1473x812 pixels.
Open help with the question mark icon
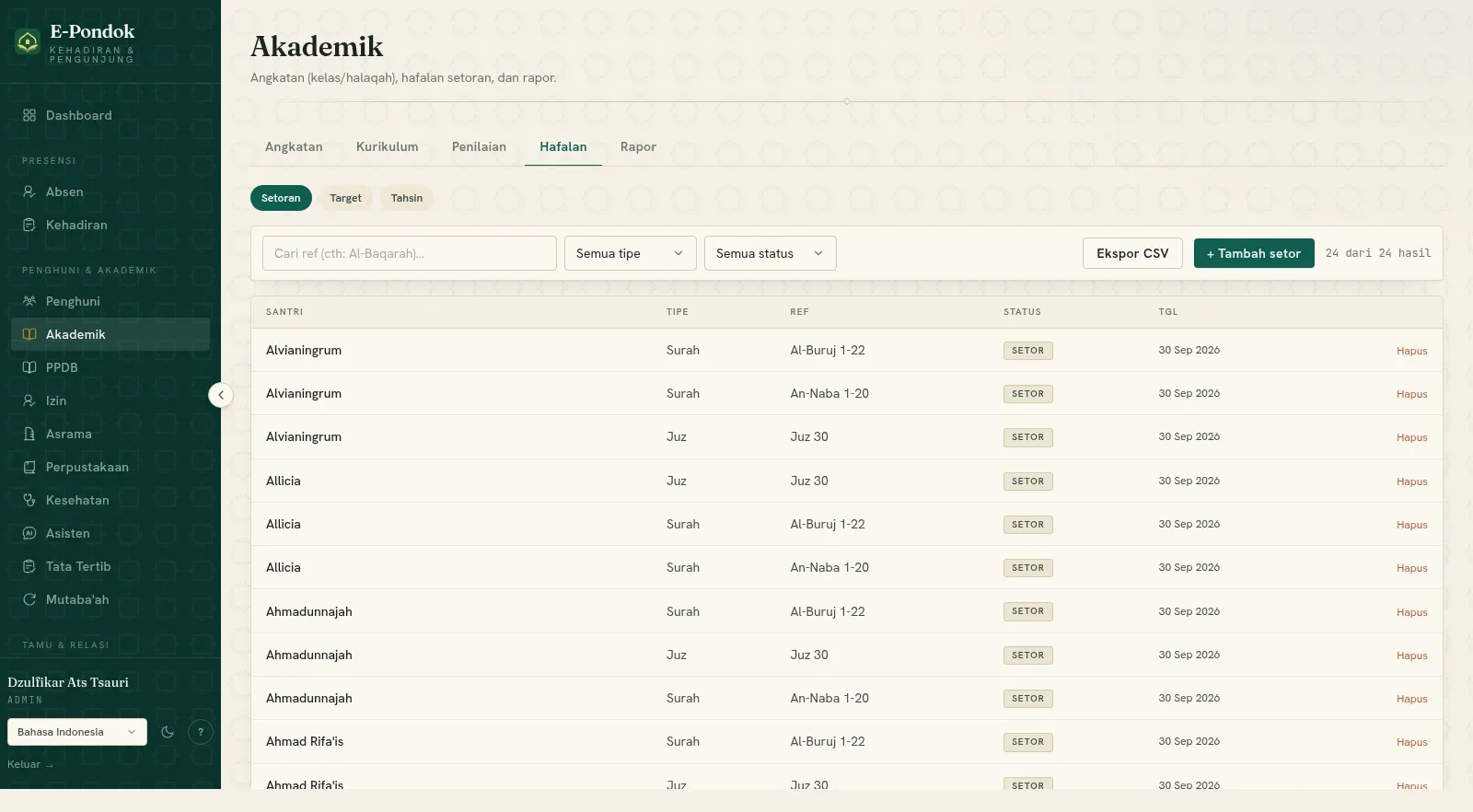[x=201, y=732]
